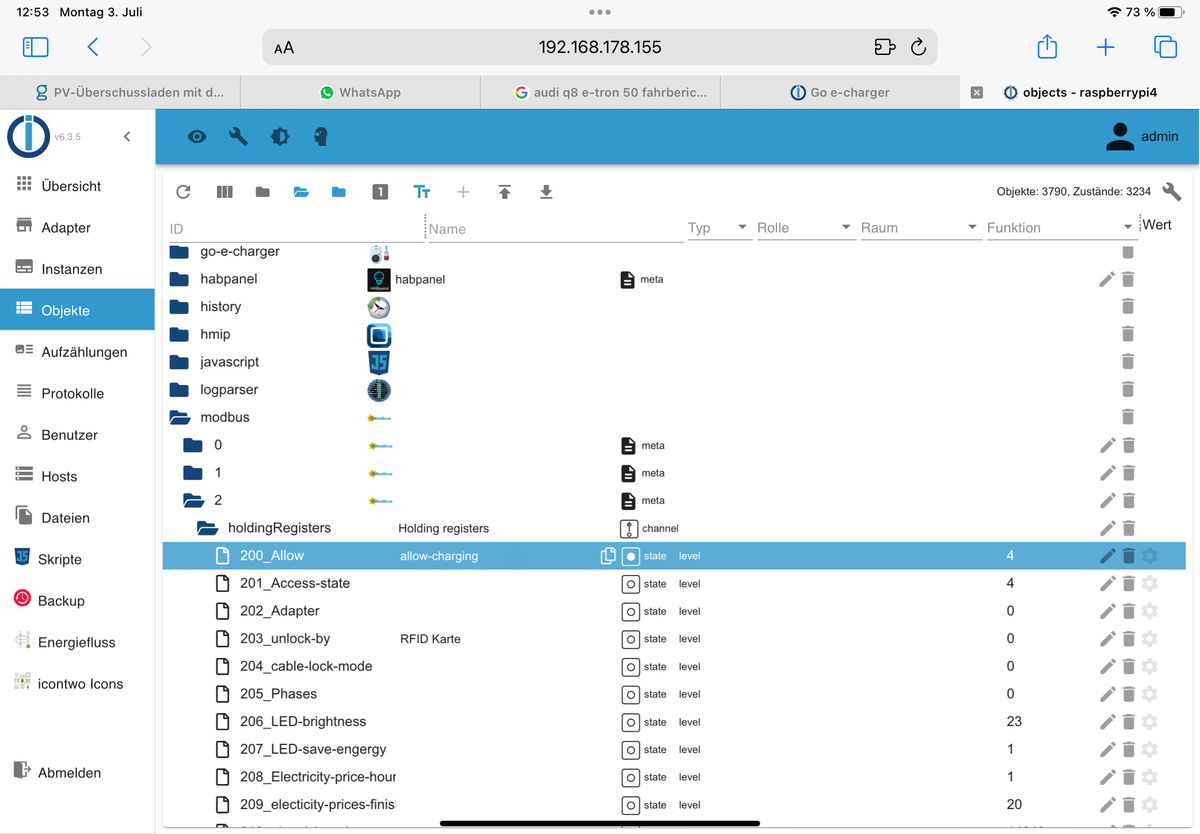Copy the 200_Allow object ID
Viewport: 1200px width, 834px height.
[607, 556]
